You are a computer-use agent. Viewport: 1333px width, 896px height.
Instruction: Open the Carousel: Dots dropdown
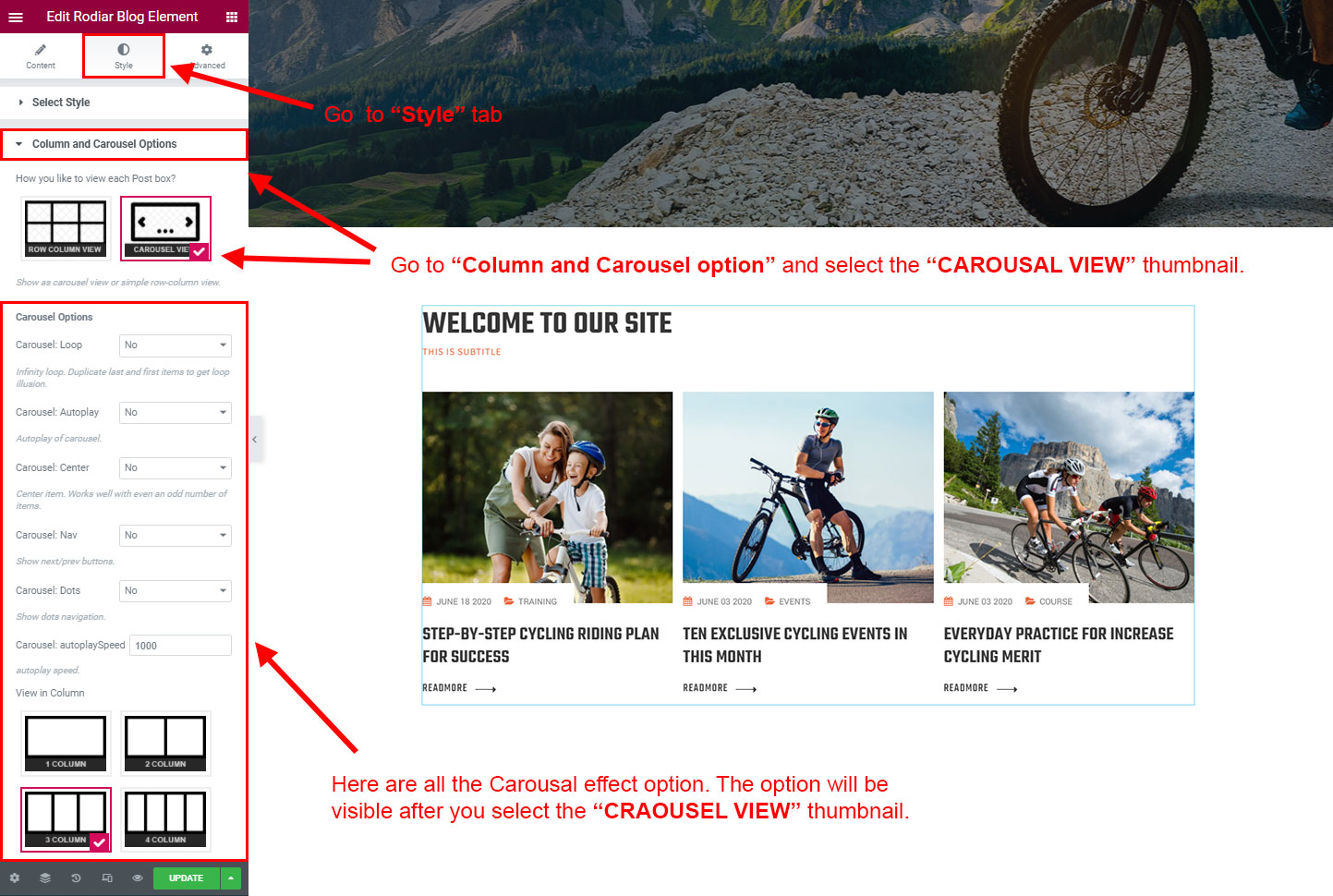click(176, 591)
